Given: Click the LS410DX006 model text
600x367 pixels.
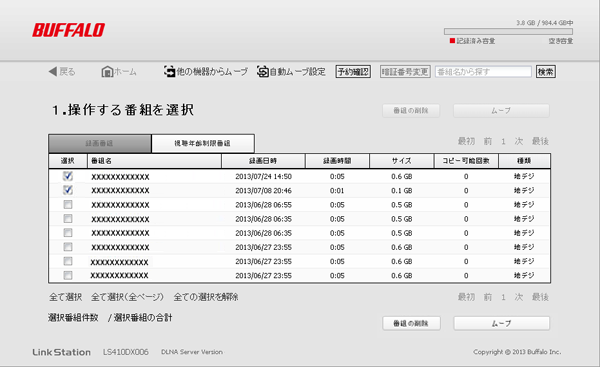Looking at the screenshot, I should pyautogui.click(x=126, y=352).
